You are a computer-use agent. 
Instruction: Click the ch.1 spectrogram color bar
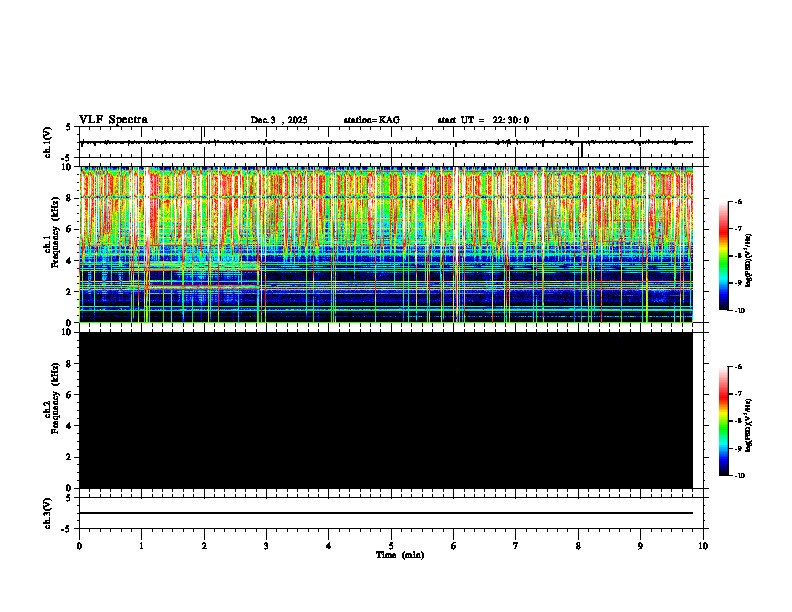tap(723, 256)
